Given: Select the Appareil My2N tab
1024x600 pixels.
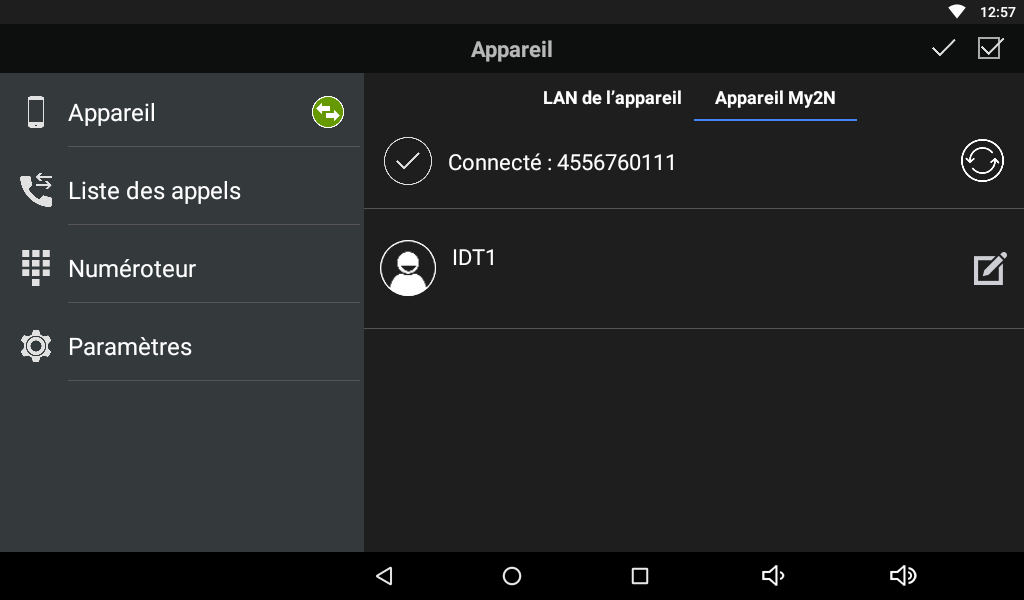Looking at the screenshot, I should (775, 98).
